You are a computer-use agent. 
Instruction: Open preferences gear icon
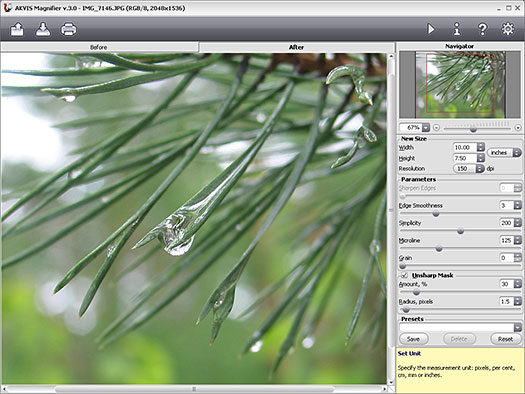coord(508,29)
